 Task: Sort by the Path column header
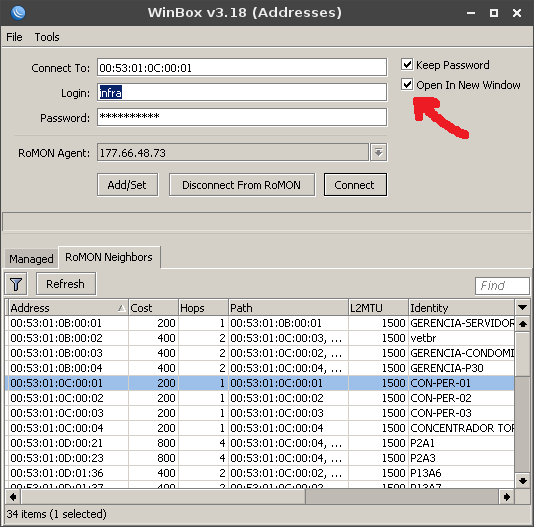(x=288, y=308)
